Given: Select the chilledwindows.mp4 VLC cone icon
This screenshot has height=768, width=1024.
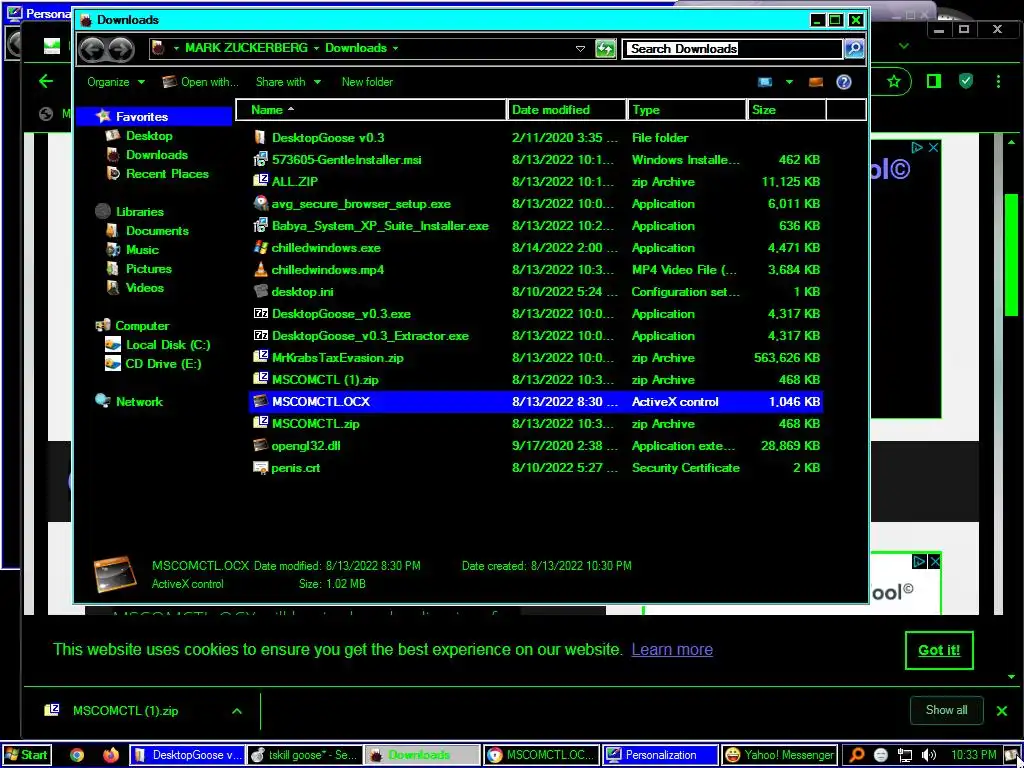Looking at the screenshot, I should [x=260, y=270].
